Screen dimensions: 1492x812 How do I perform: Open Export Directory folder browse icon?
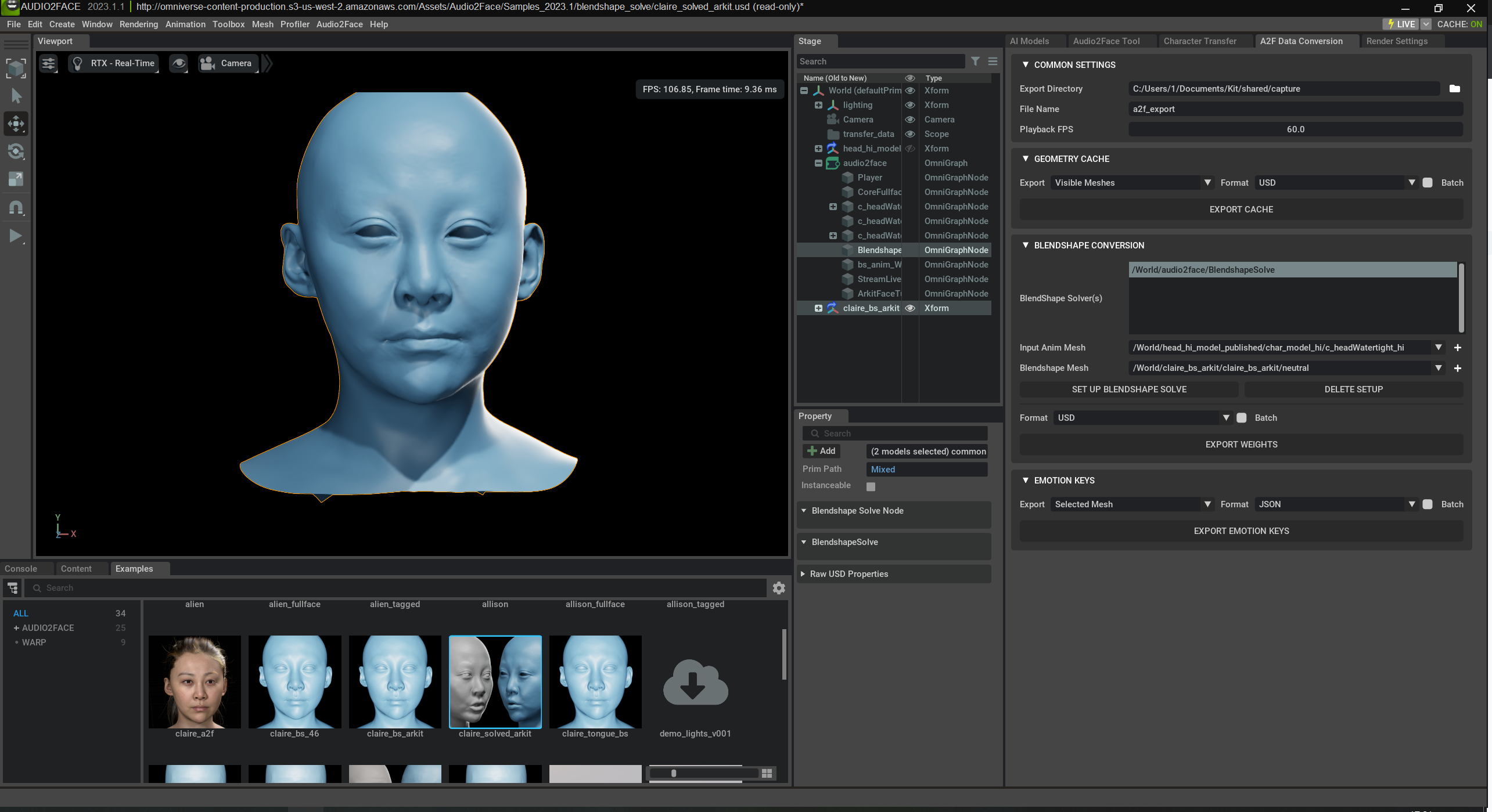(x=1454, y=89)
